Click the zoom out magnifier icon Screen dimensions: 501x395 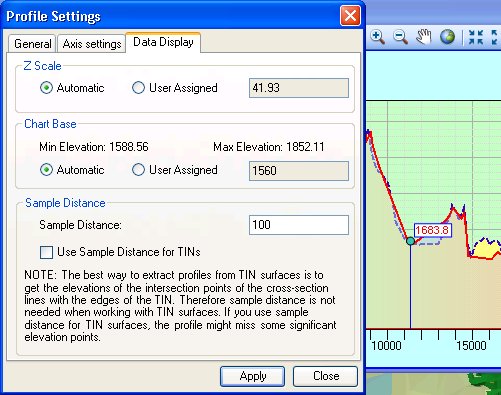point(400,37)
